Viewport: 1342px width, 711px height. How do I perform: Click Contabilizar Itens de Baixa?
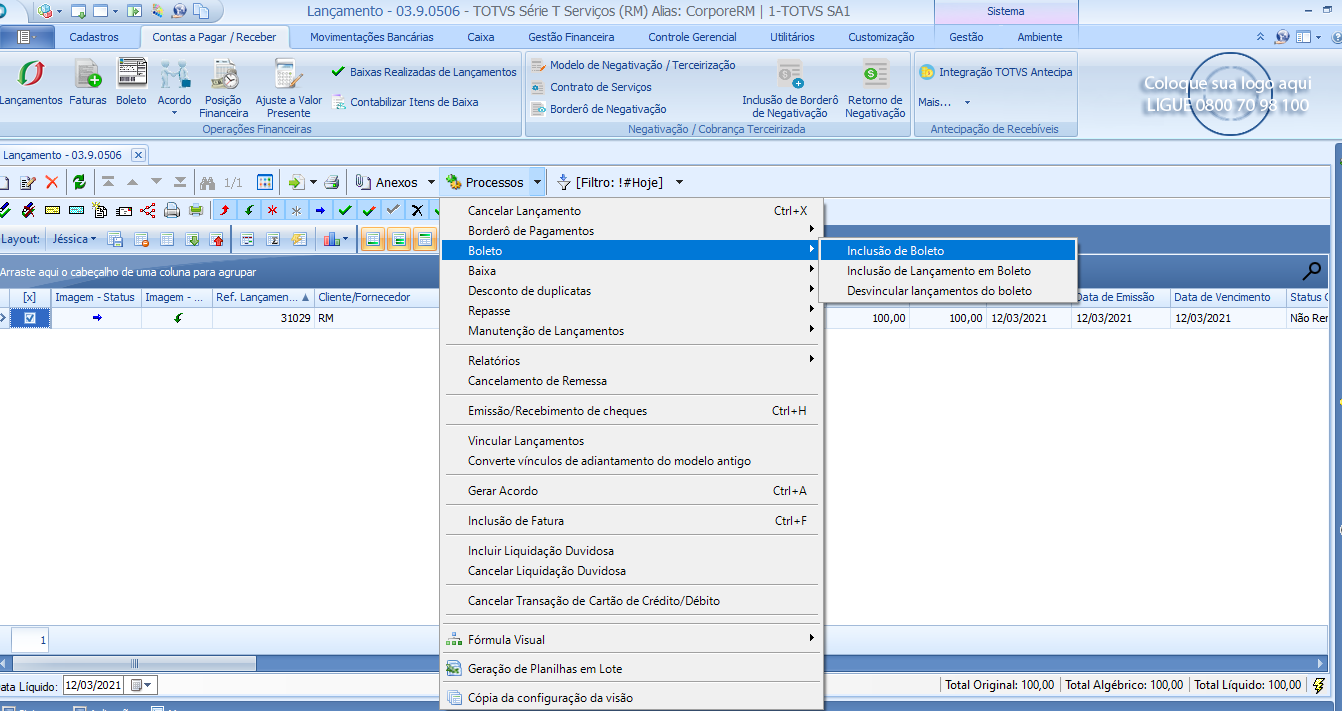click(405, 102)
